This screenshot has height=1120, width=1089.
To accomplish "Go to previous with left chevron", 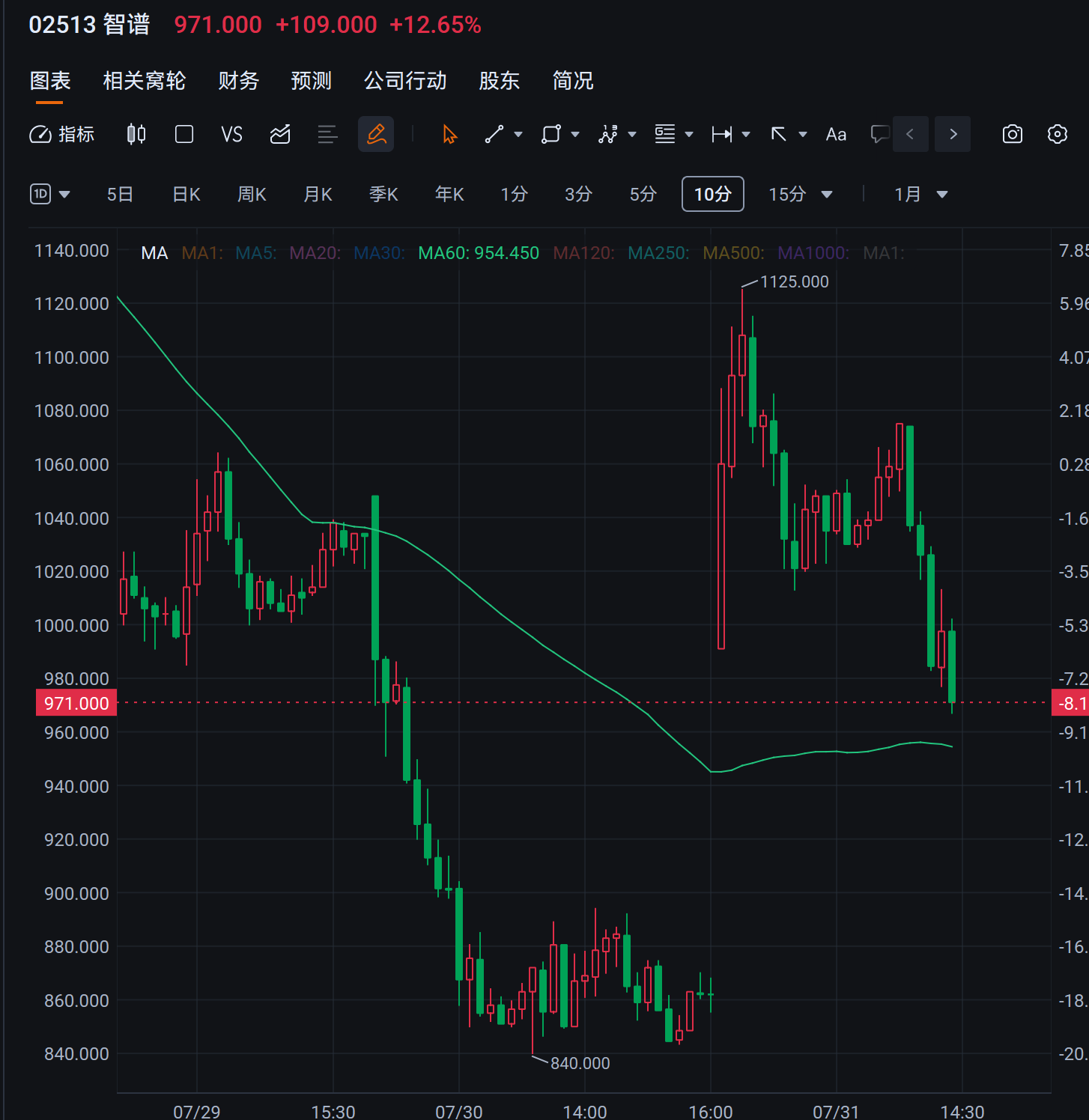I will pyautogui.click(x=911, y=134).
